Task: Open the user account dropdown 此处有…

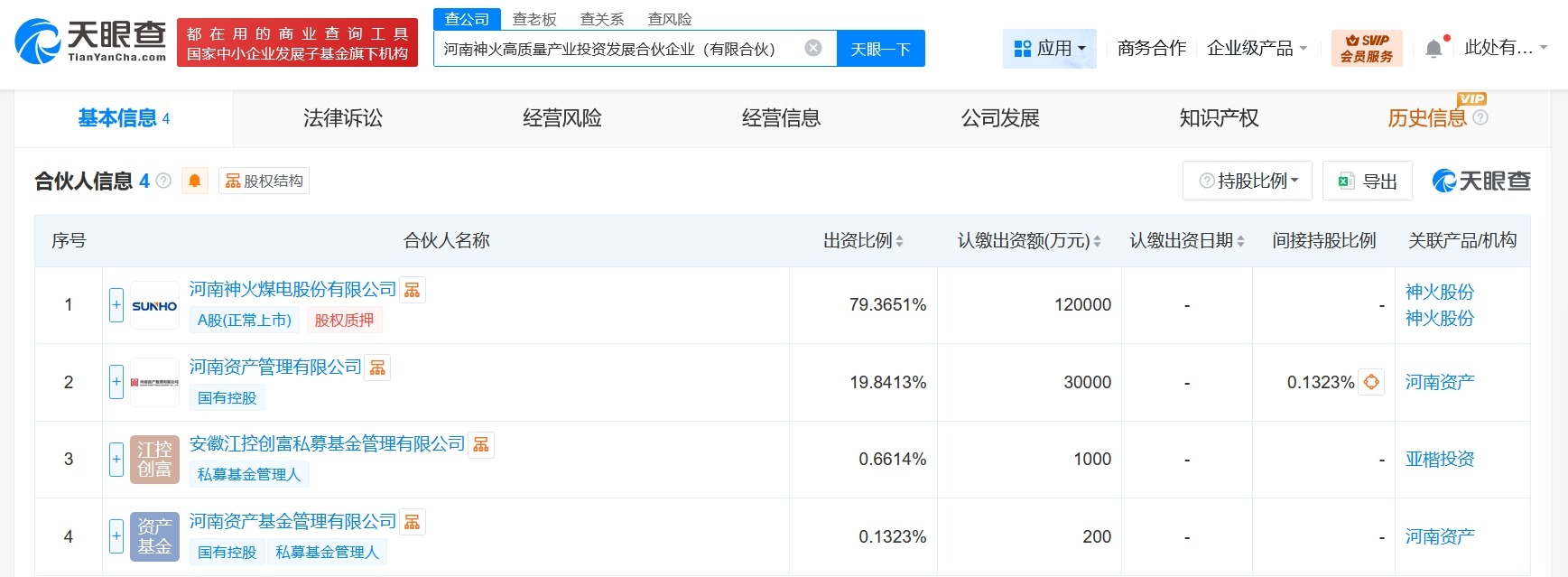Action: (1505, 48)
